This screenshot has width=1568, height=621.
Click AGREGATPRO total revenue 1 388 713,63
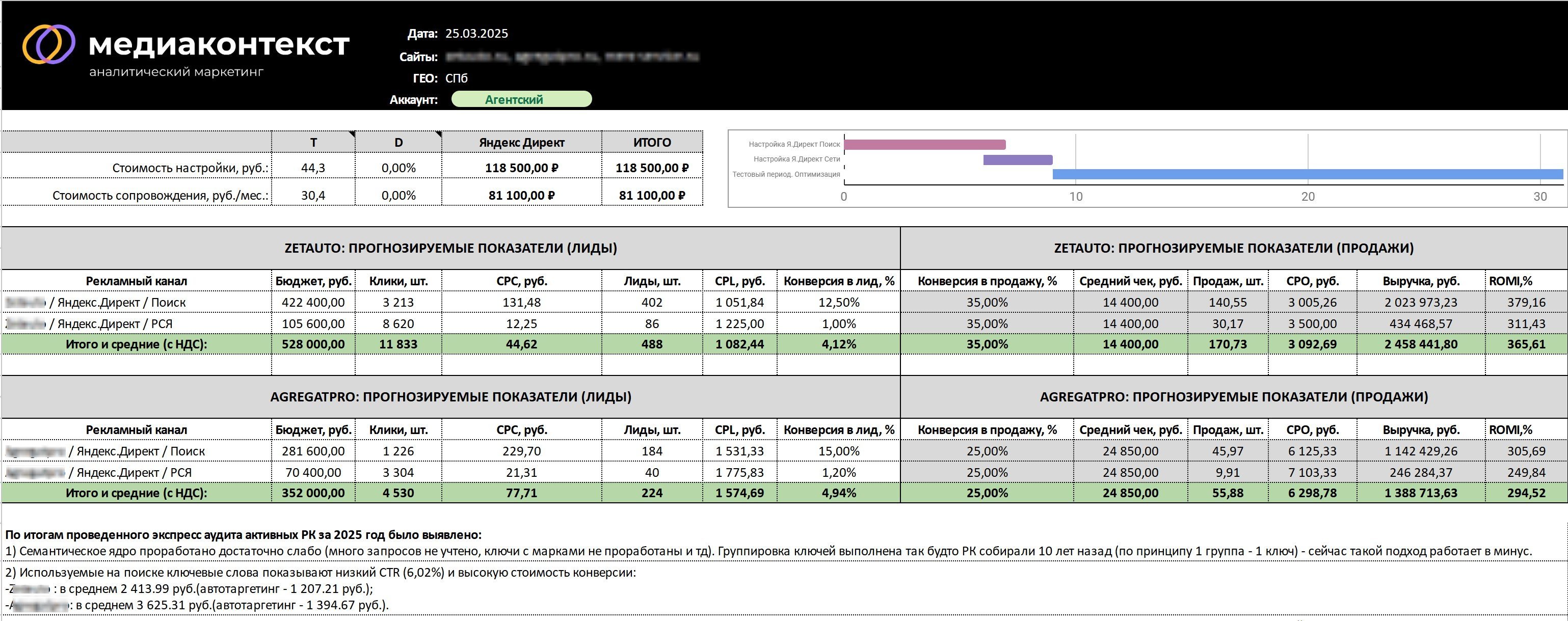click(1421, 493)
